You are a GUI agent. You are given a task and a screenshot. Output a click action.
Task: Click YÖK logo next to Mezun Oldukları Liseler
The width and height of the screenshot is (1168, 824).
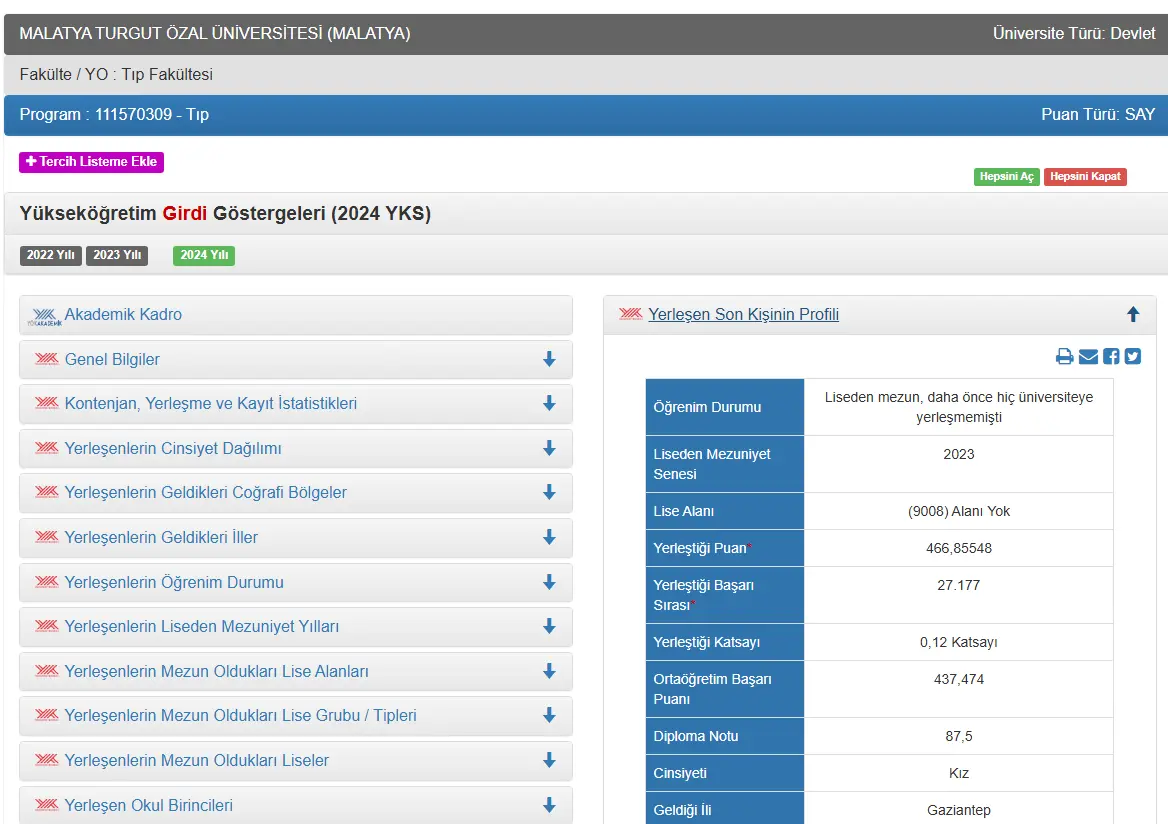pyautogui.click(x=46, y=759)
